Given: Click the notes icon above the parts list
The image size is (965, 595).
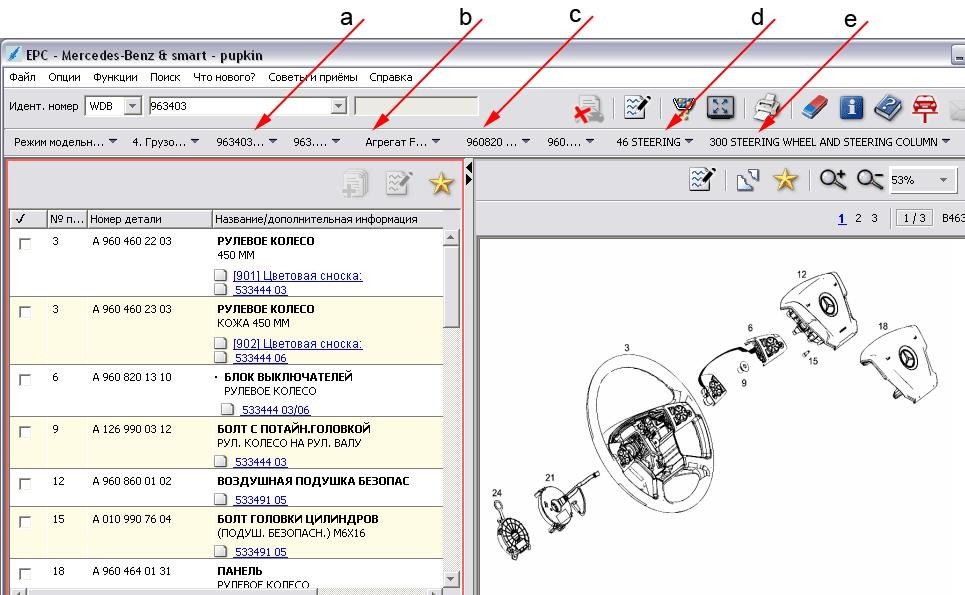Looking at the screenshot, I should tap(398, 183).
